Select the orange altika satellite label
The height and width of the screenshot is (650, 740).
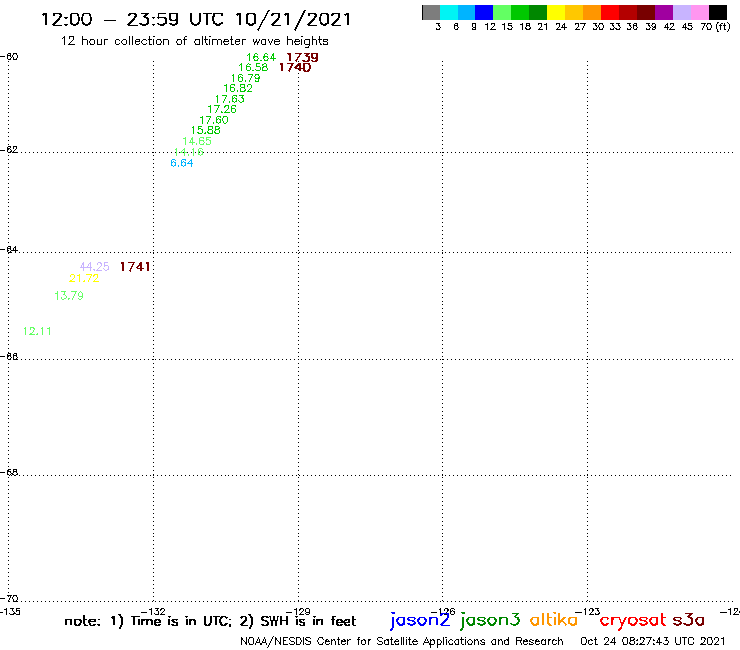pos(554,620)
